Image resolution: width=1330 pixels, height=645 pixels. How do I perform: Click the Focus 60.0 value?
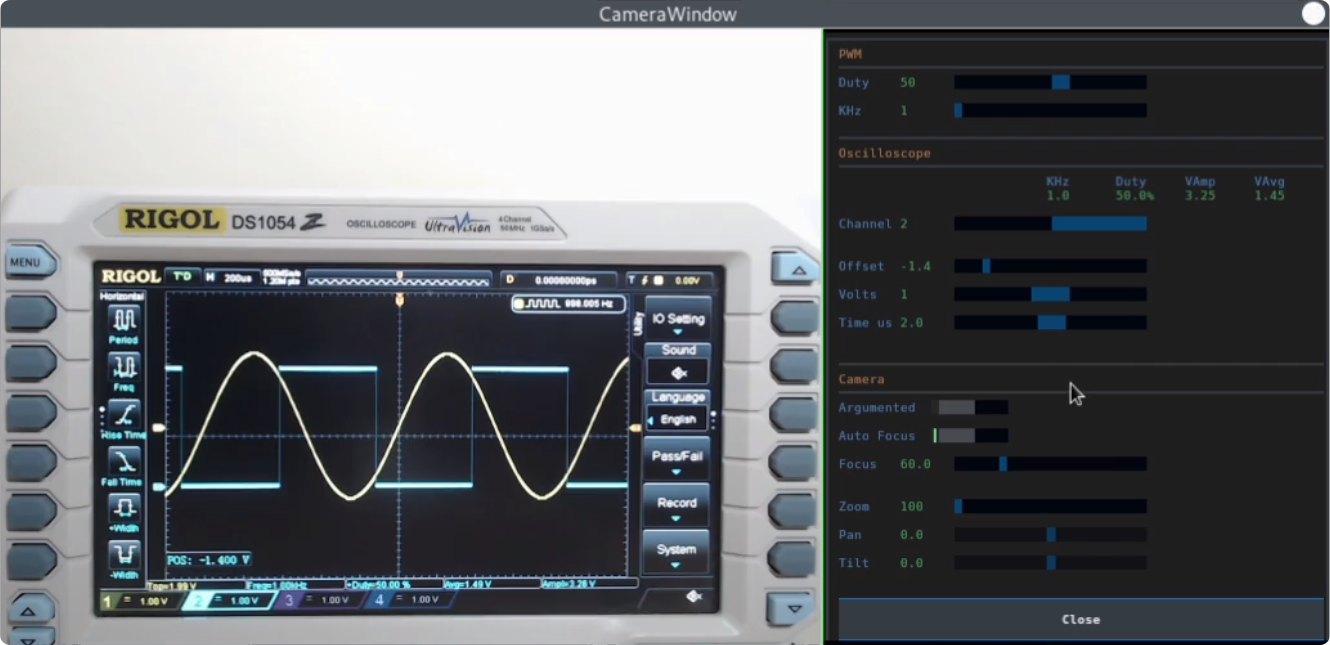click(x=915, y=464)
